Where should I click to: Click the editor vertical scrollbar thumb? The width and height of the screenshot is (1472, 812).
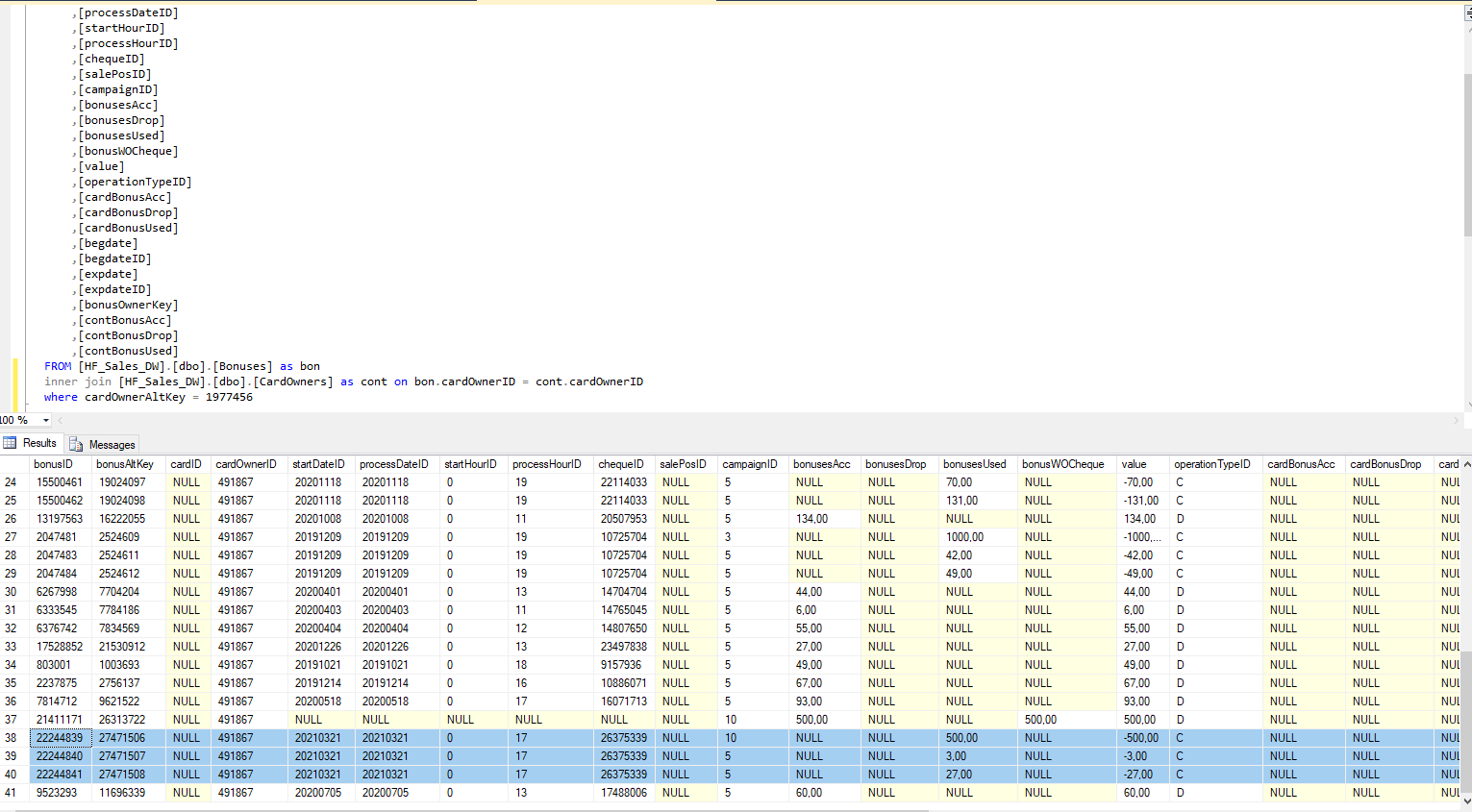(1466, 154)
